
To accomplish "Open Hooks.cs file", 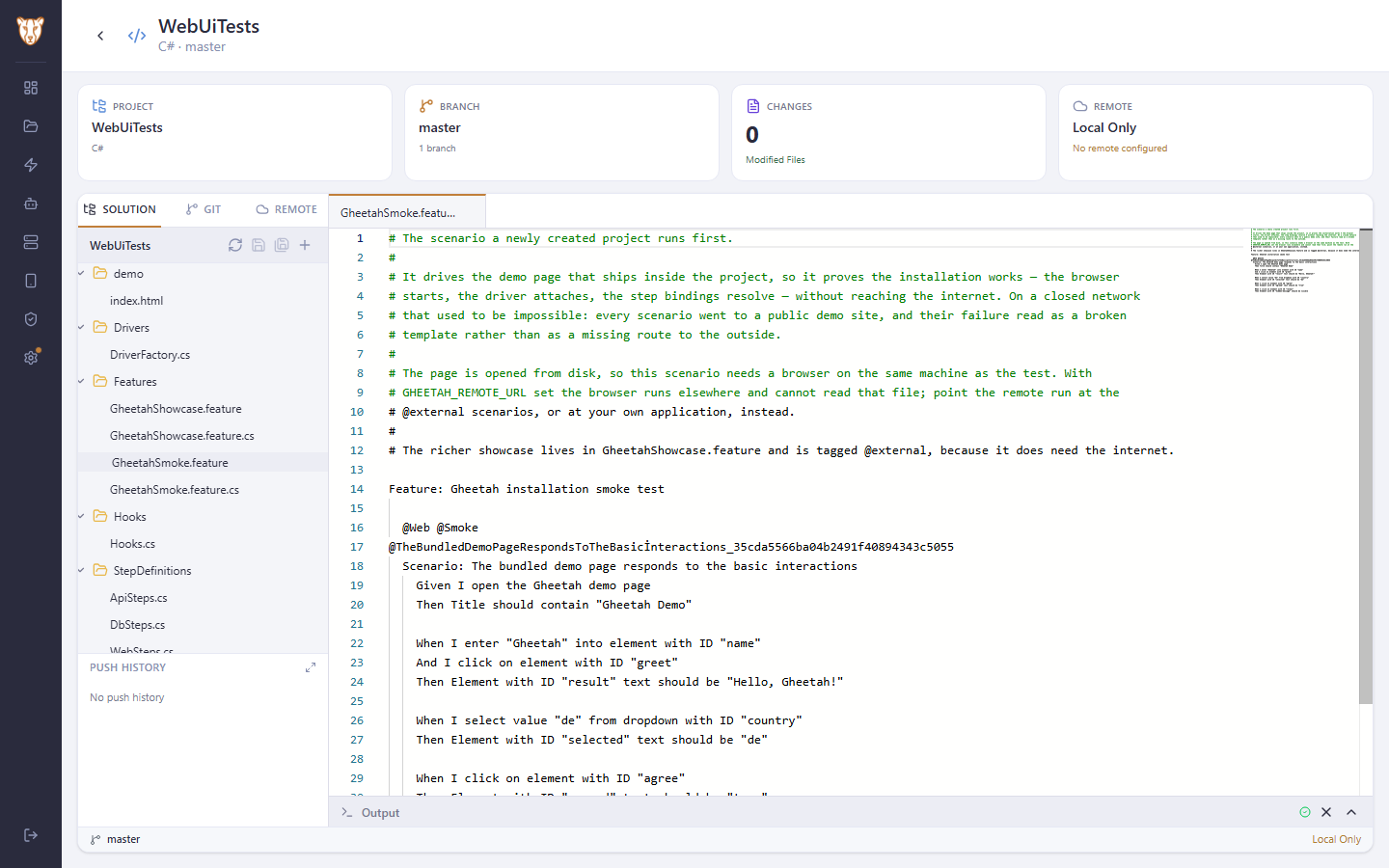I will pyautogui.click(x=132, y=544).
